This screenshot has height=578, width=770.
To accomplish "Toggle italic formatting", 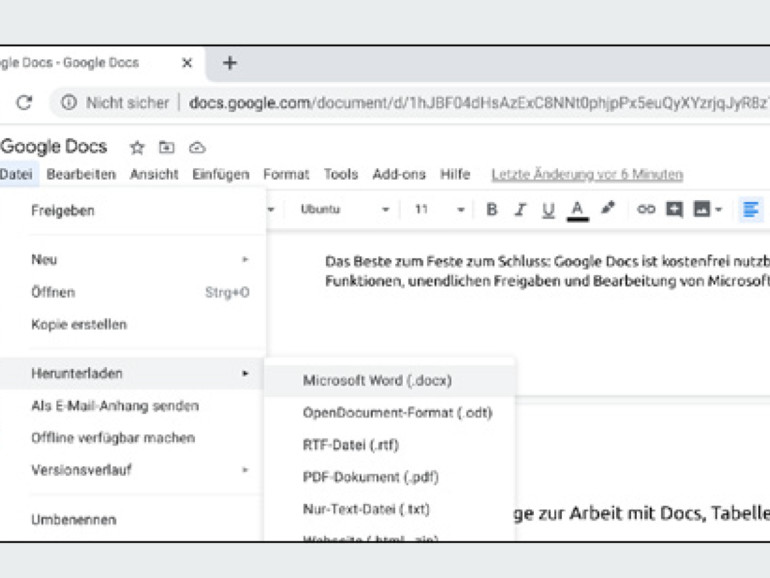I will tap(520, 210).
